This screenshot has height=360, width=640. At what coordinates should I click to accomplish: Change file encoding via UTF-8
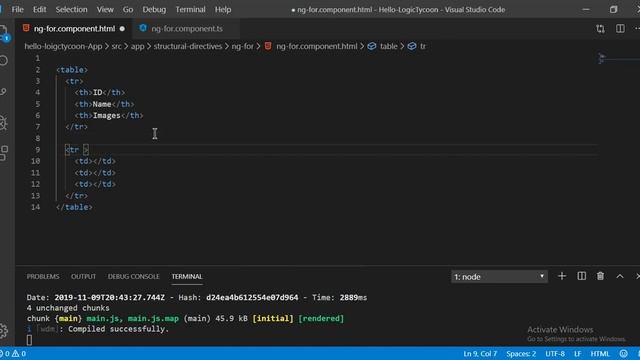(555, 353)
